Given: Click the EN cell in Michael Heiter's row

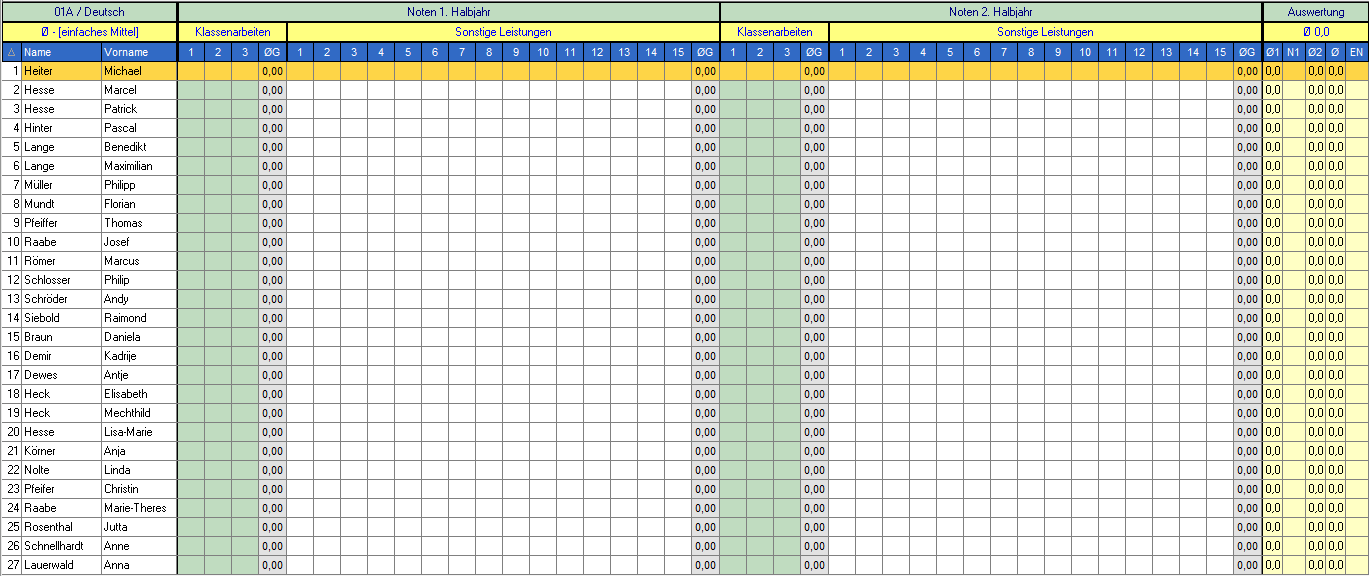Looking at the screenshot, I should [x=1357, y=71].
